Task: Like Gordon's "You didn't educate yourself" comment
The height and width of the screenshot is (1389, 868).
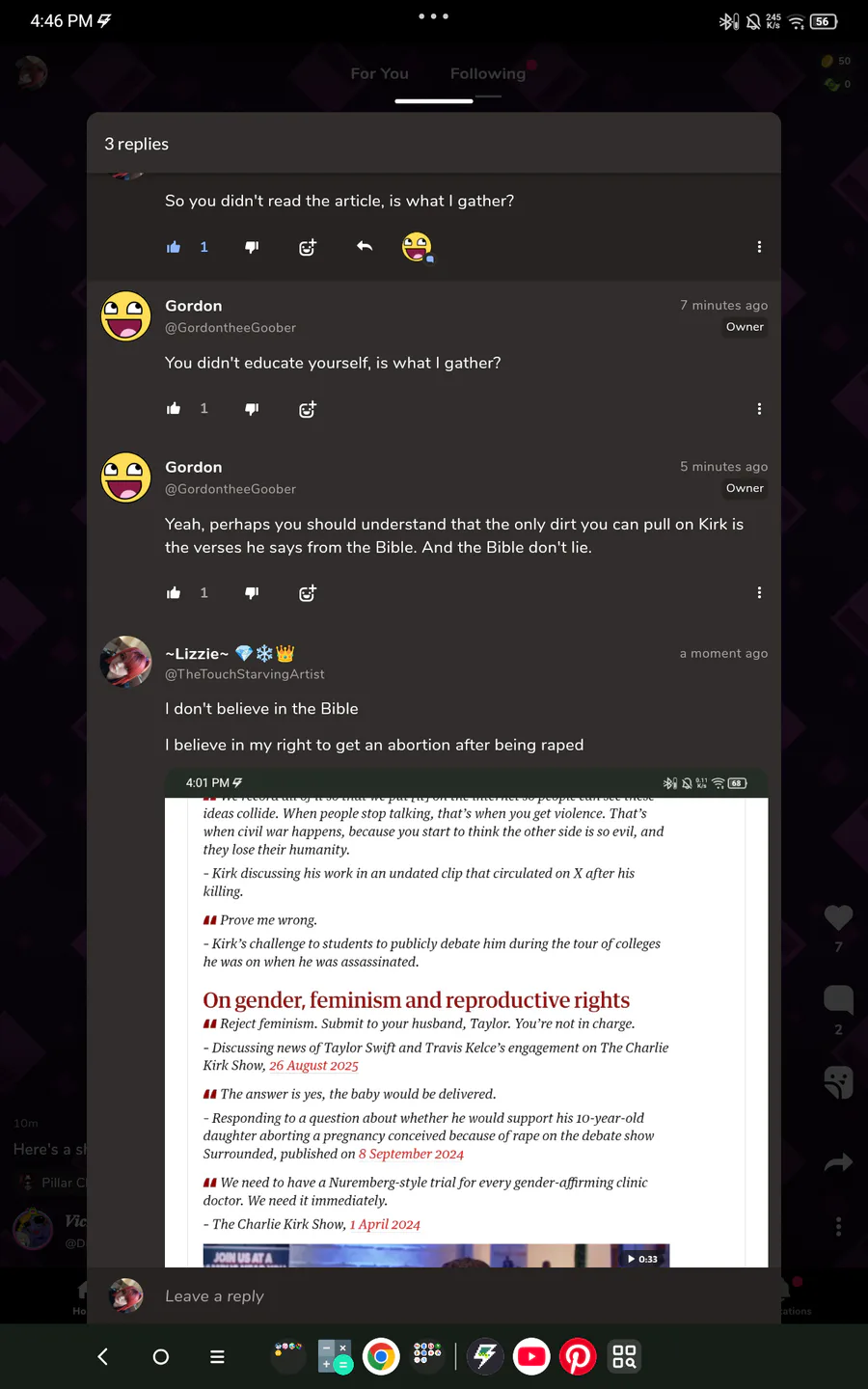Action: pyautogui.click(x=174, y=409)
